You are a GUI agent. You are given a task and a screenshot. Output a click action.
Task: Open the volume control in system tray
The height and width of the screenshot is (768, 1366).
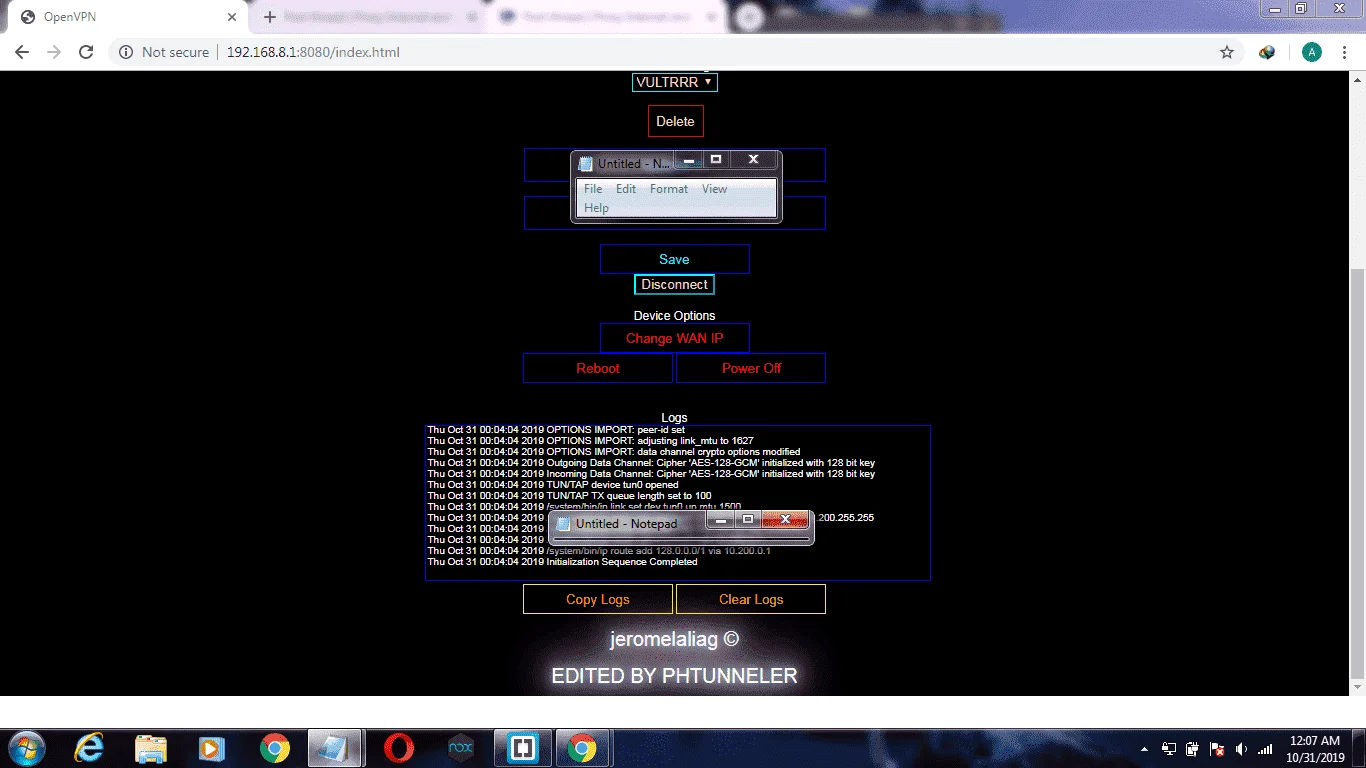(1241, 749)
